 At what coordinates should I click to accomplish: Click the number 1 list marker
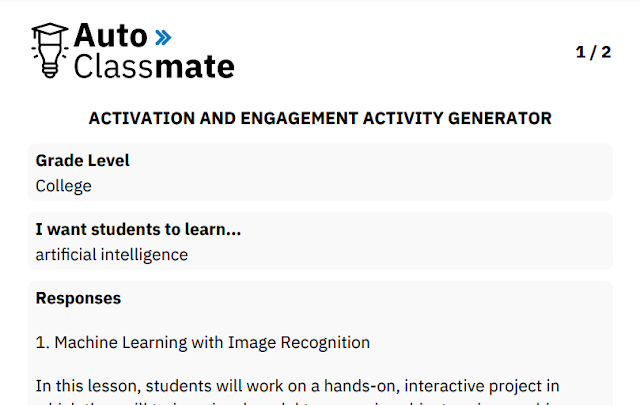[42, 343]
